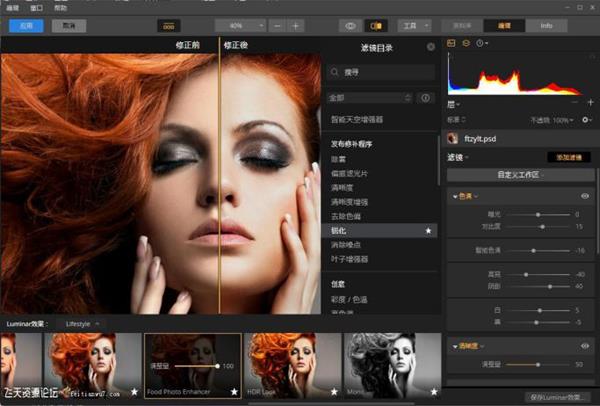Click the histogram panel icon
This screenshot has width=600, height=406.
[x=451, y=43]
